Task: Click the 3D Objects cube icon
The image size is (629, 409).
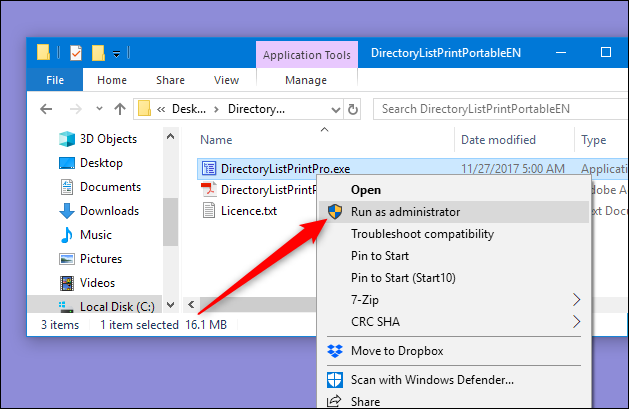Action: pyautogui.click(x=67, y=139)
